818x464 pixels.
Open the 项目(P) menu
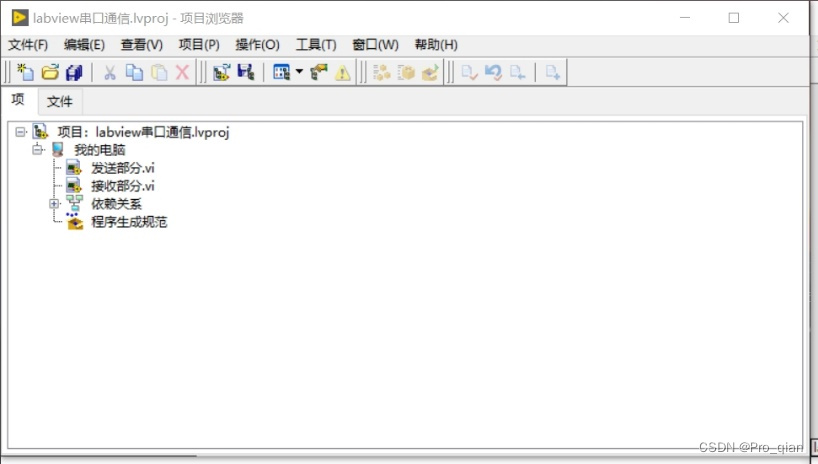(199, 45)
